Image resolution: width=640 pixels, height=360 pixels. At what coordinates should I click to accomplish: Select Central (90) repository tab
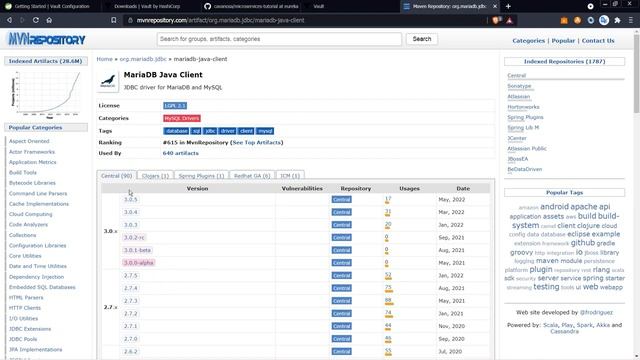pos(116,176)
